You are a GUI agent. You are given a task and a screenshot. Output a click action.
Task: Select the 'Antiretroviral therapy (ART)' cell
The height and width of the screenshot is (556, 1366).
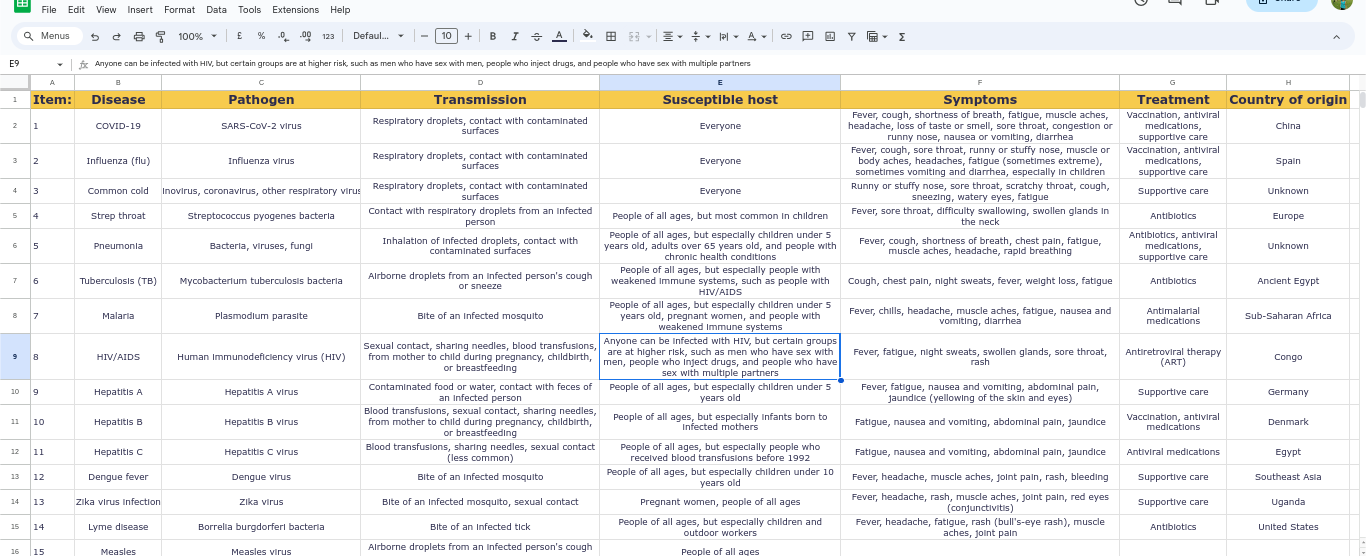1173,357
